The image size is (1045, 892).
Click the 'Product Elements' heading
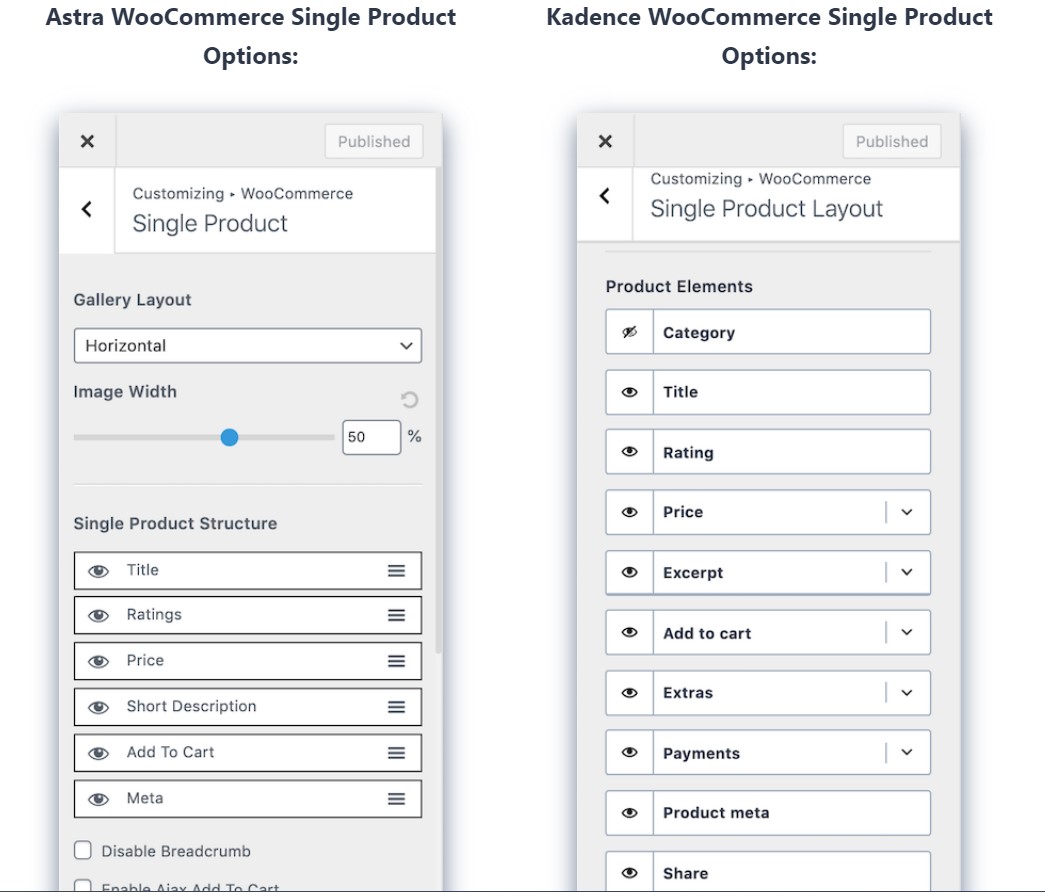click(679, 286)
